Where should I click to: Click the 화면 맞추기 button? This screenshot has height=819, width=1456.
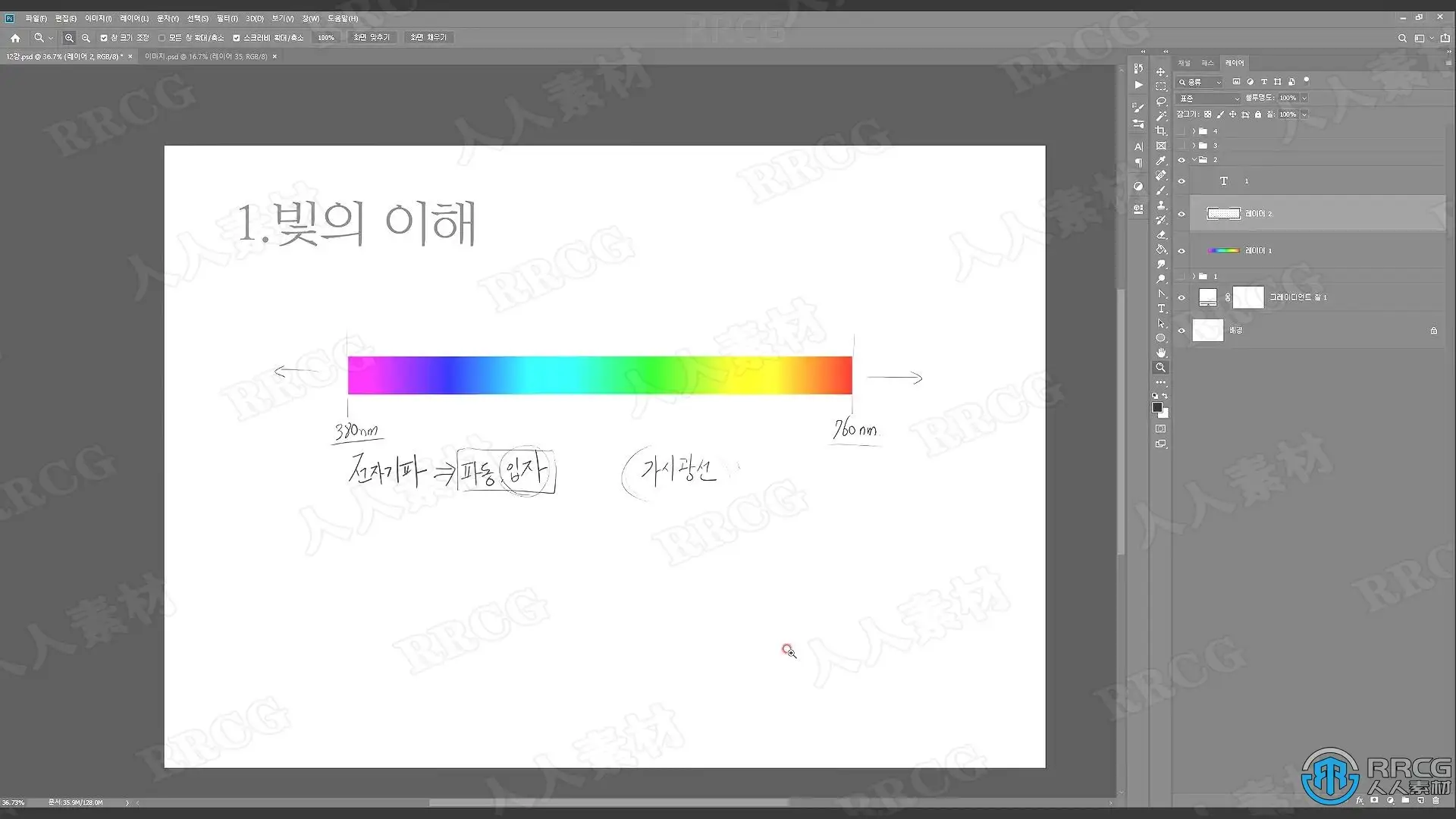[x=371, y=37]
